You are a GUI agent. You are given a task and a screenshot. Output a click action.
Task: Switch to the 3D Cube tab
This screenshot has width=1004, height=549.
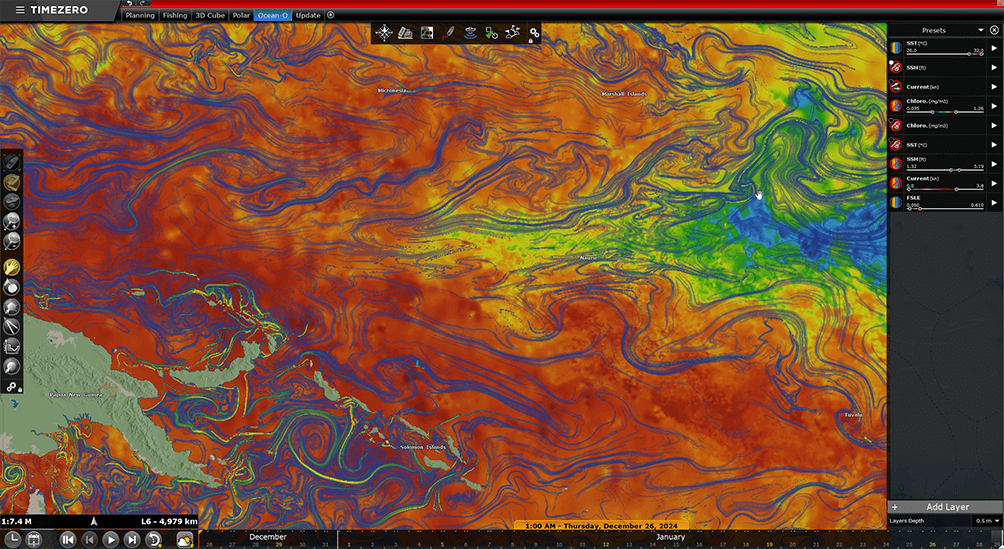(x=210, y=16)
